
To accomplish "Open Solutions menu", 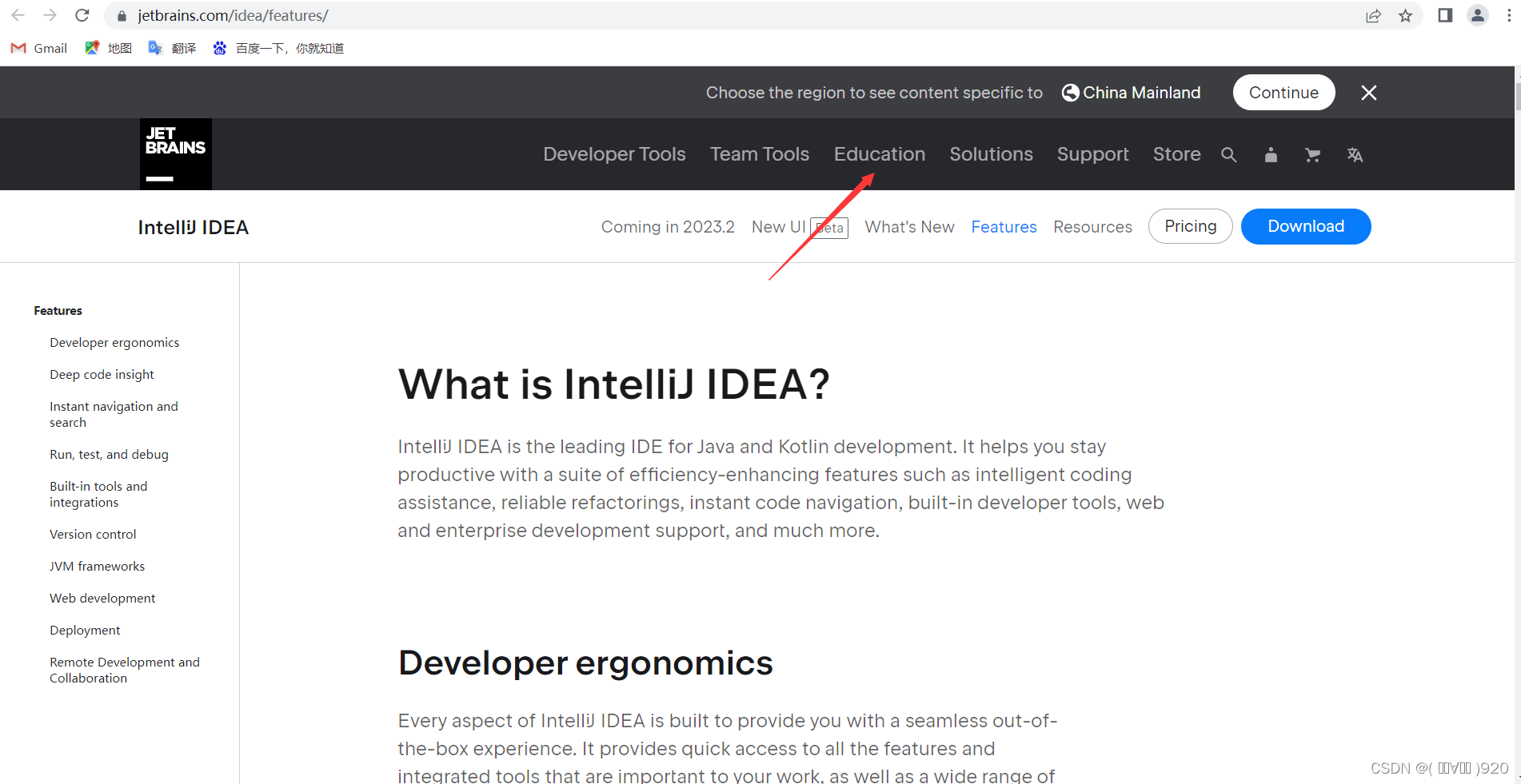I will 991,154.
